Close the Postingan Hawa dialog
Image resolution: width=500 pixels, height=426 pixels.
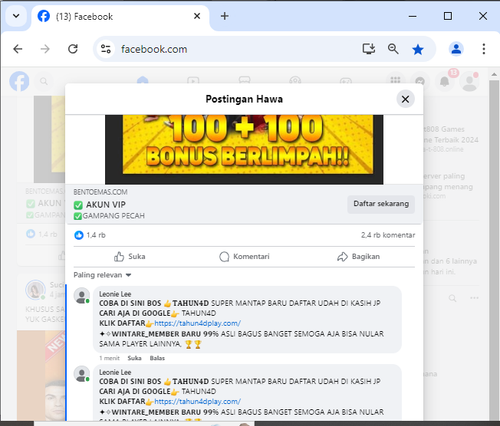[x=405, y=99]
